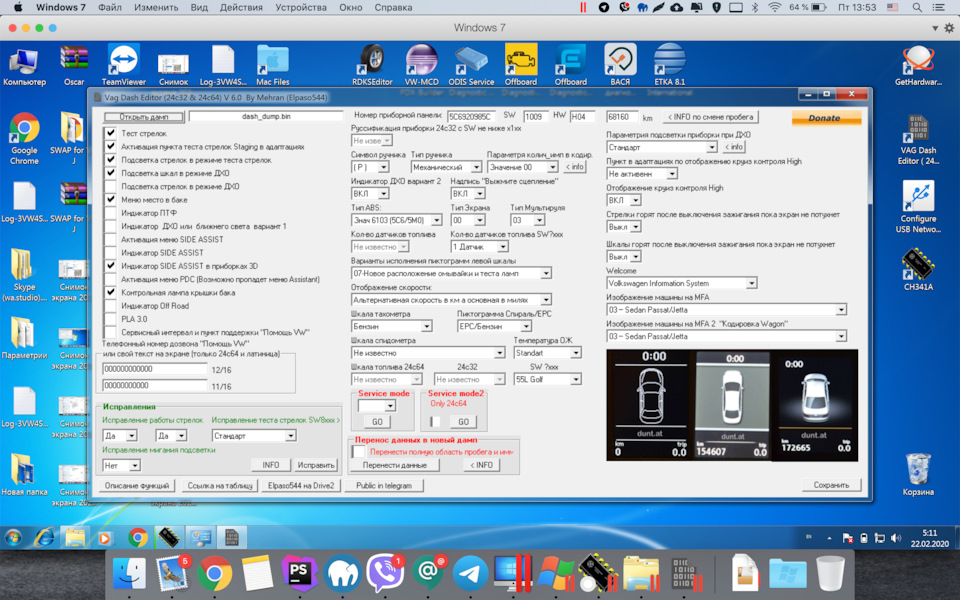Open Telegram in the macOS dock
This screenshot has height=600, width=960.
click(470, 574)
